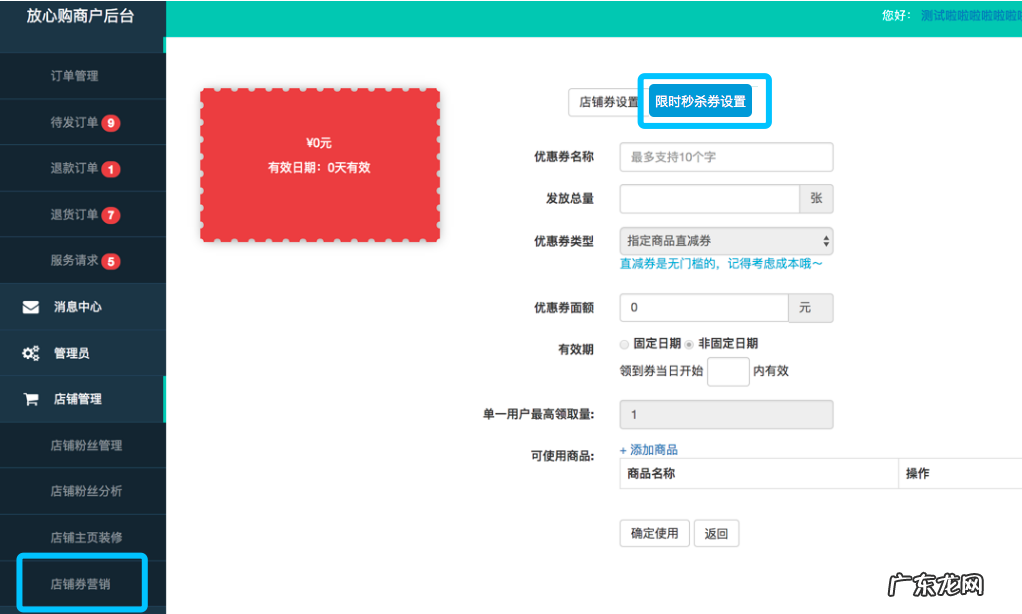Viewport: 1022px width, 614px height.
Task: Click the 添加商品 link
Action: point(650,449)
